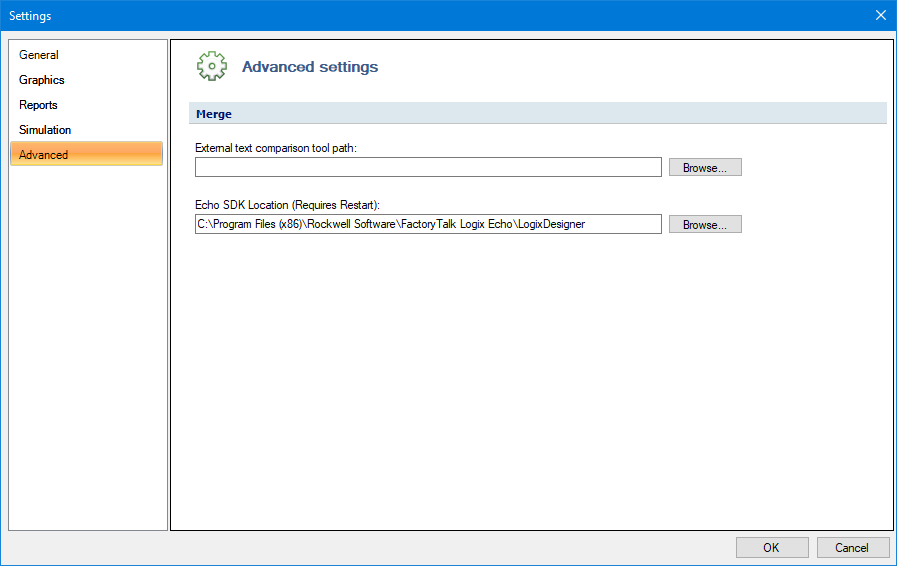897x566 pixels.
Task: Switch to the Graphics settings page
Action: coord(41,80)
